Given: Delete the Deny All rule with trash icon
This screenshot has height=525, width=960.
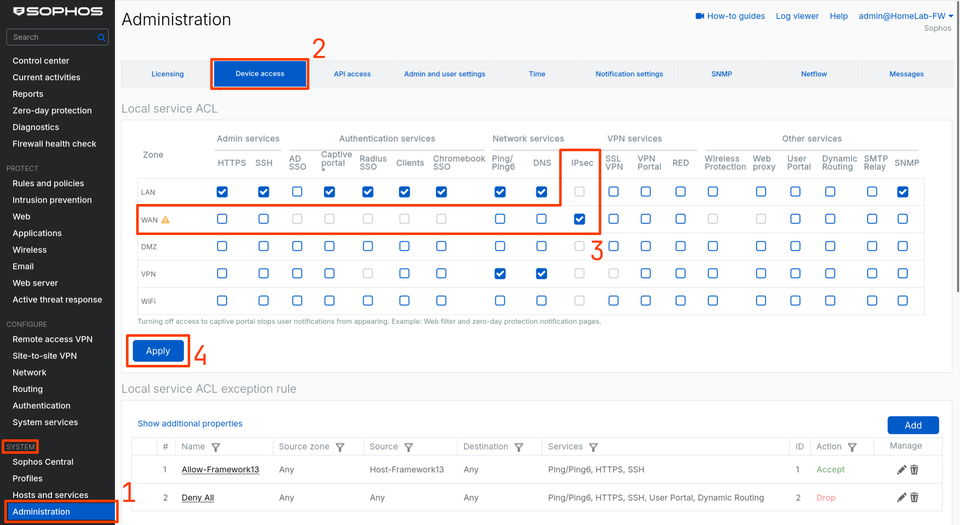Looking at the screenshot, I should tap(914, 497).
